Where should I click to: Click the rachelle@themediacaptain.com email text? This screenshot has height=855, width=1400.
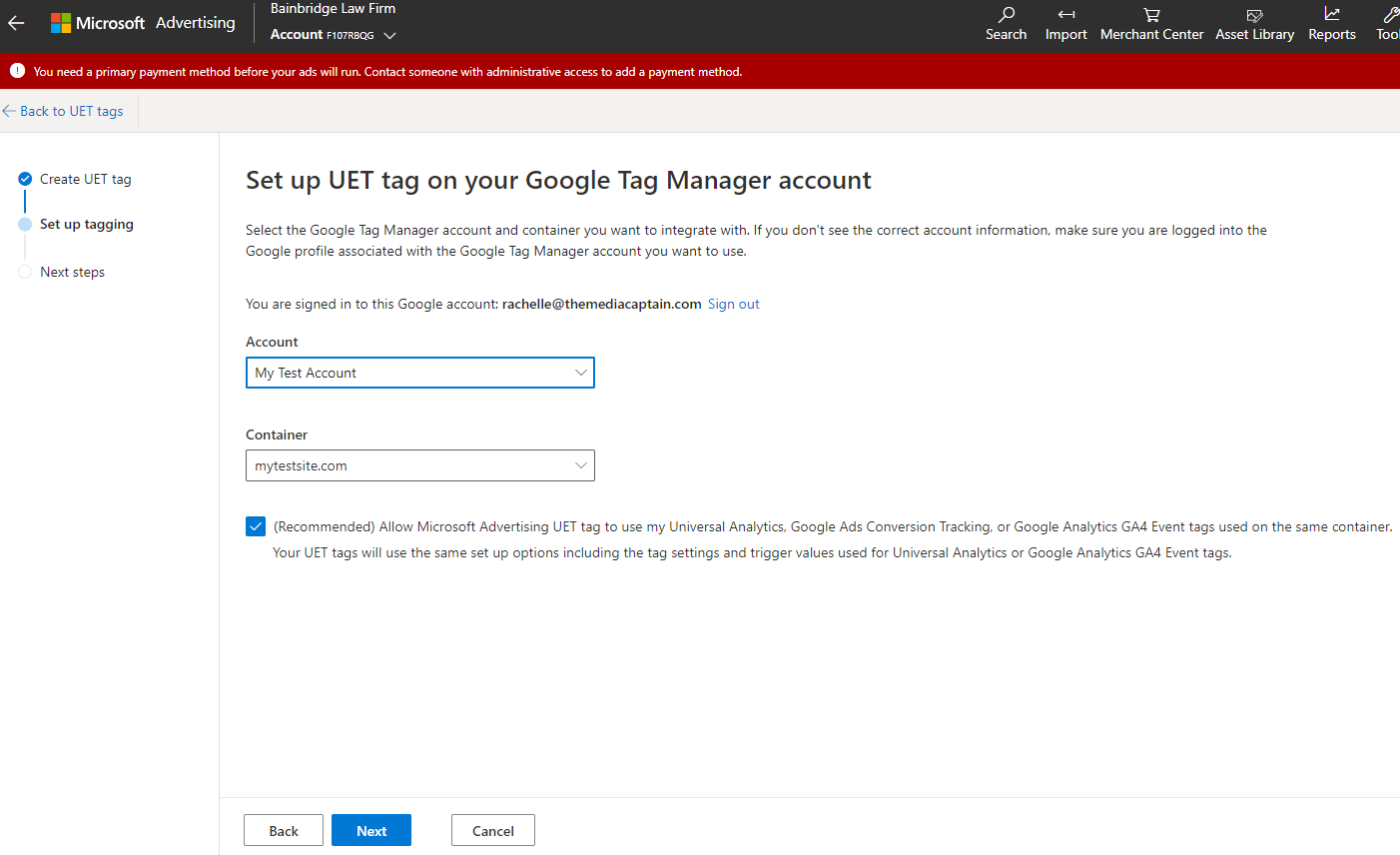tap(602, 305)
